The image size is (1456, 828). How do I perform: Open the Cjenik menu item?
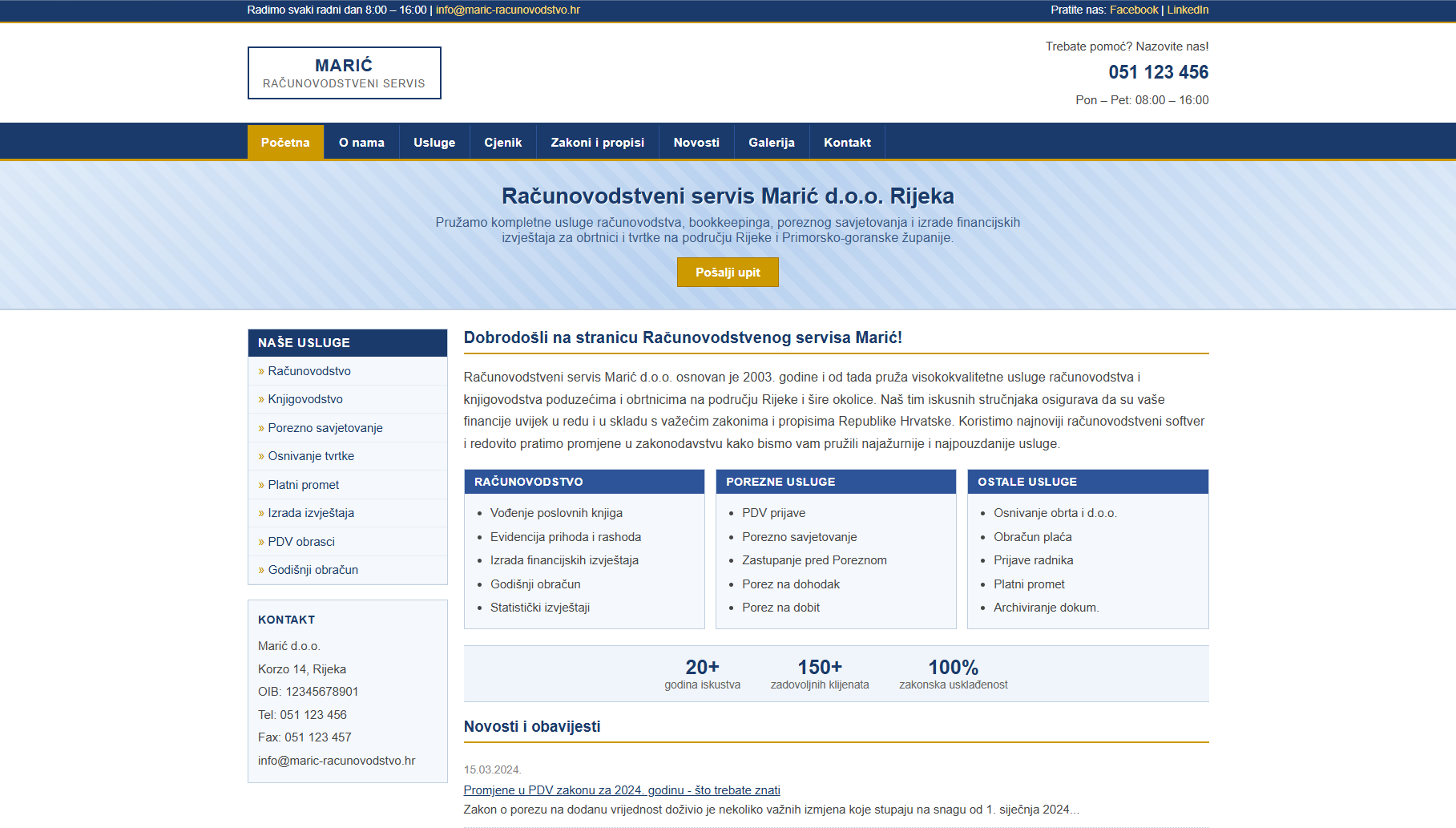[503, 142]
